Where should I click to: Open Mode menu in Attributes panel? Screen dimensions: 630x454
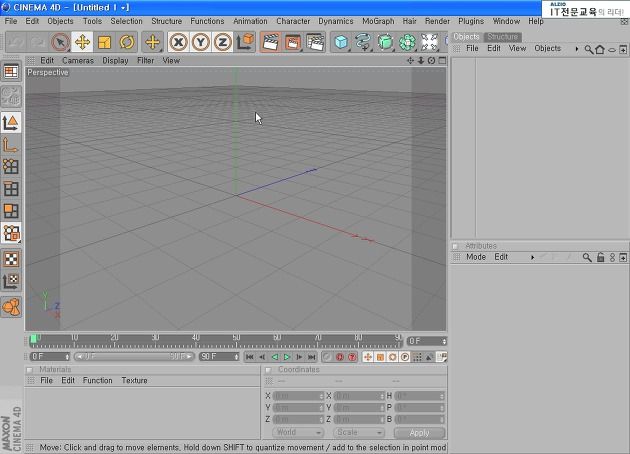click(476, 257)
